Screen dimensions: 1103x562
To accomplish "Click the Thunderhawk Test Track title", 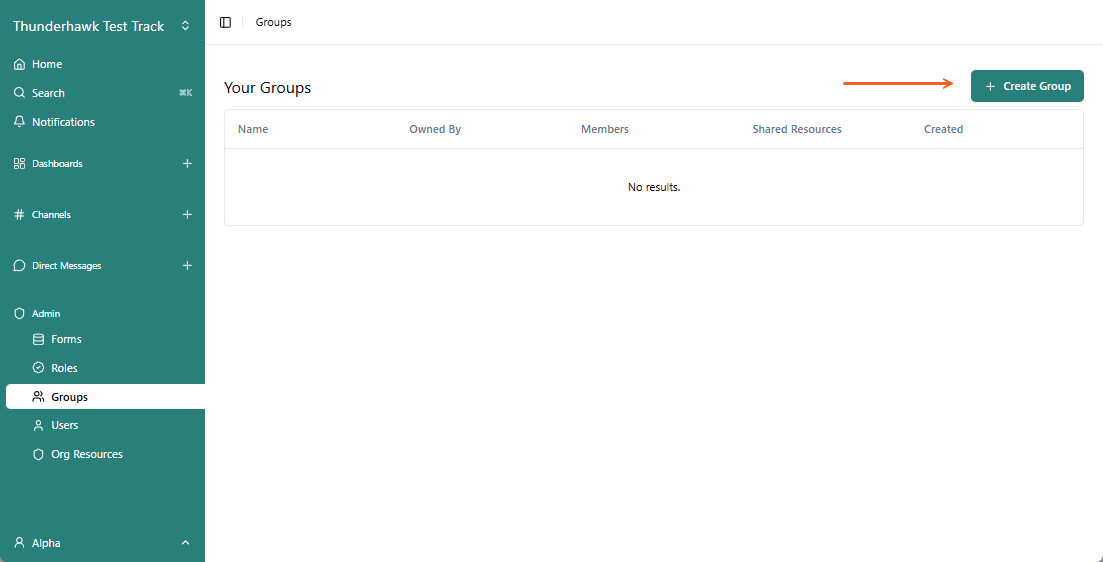I will (x=89, y=26).
